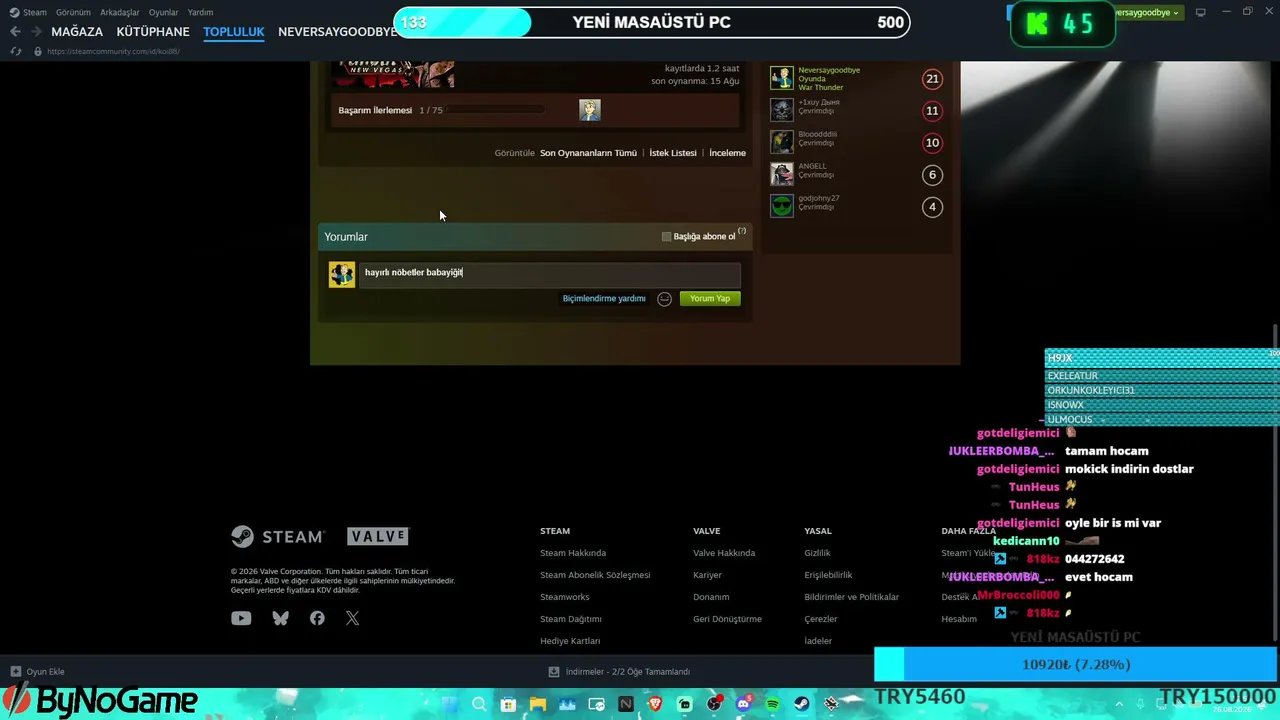This screenshot has width=1280, height=720.
Task: Open ANGELL's friend avatar
Action: 782,174
